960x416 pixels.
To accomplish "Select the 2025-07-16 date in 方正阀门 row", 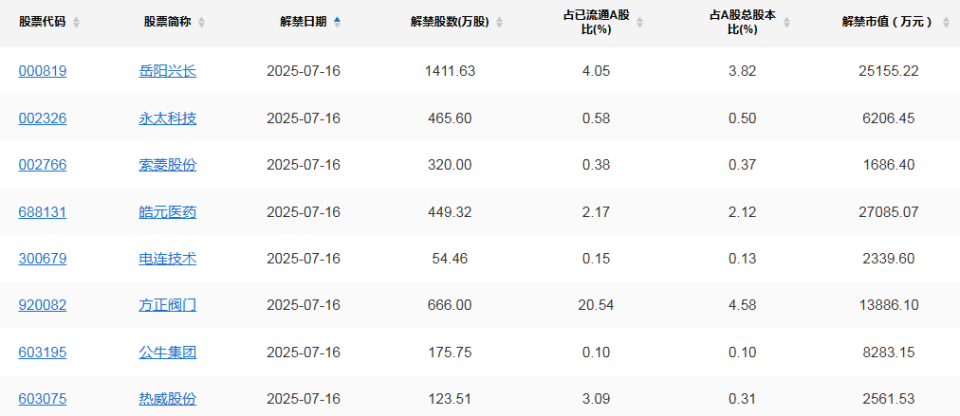I will click(x=304, y=305).
